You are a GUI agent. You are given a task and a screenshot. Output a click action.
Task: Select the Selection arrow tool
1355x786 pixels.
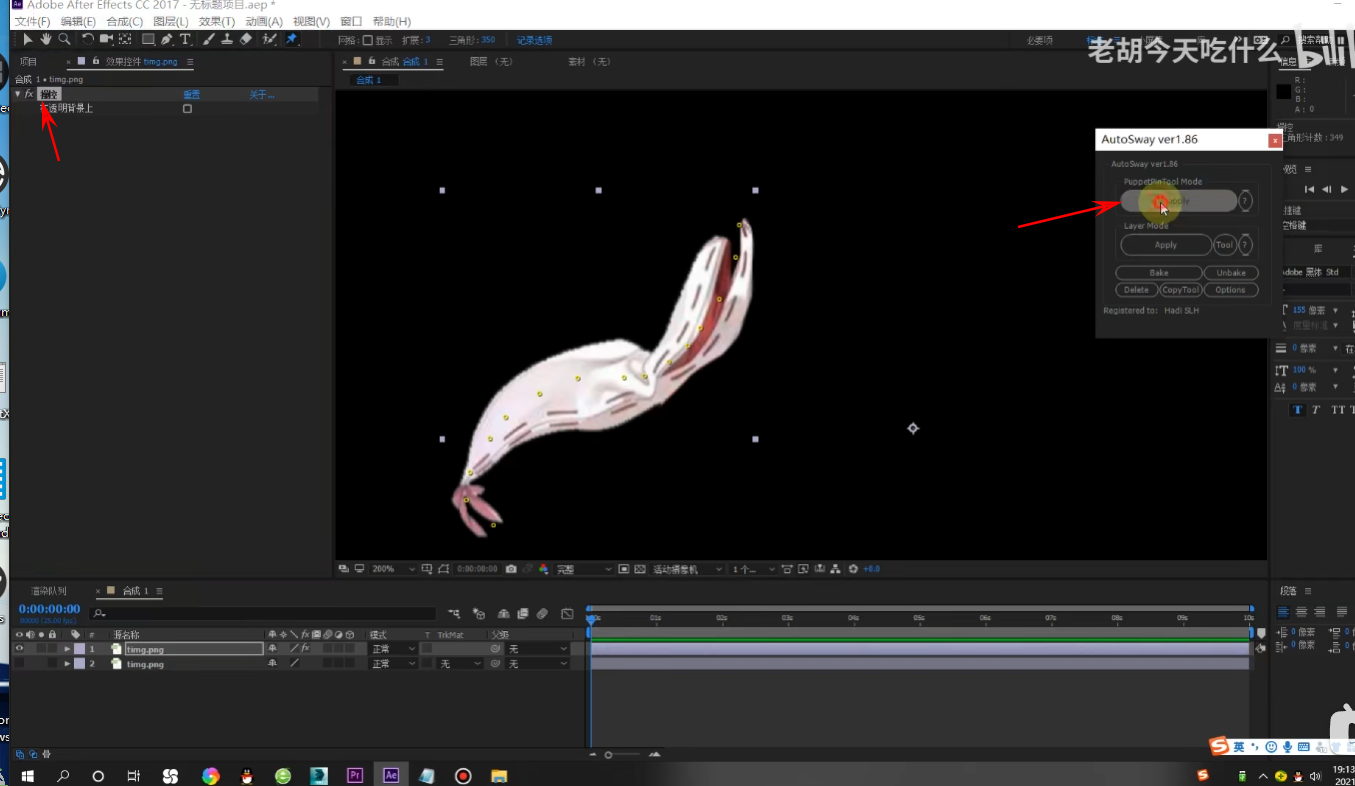28,39
